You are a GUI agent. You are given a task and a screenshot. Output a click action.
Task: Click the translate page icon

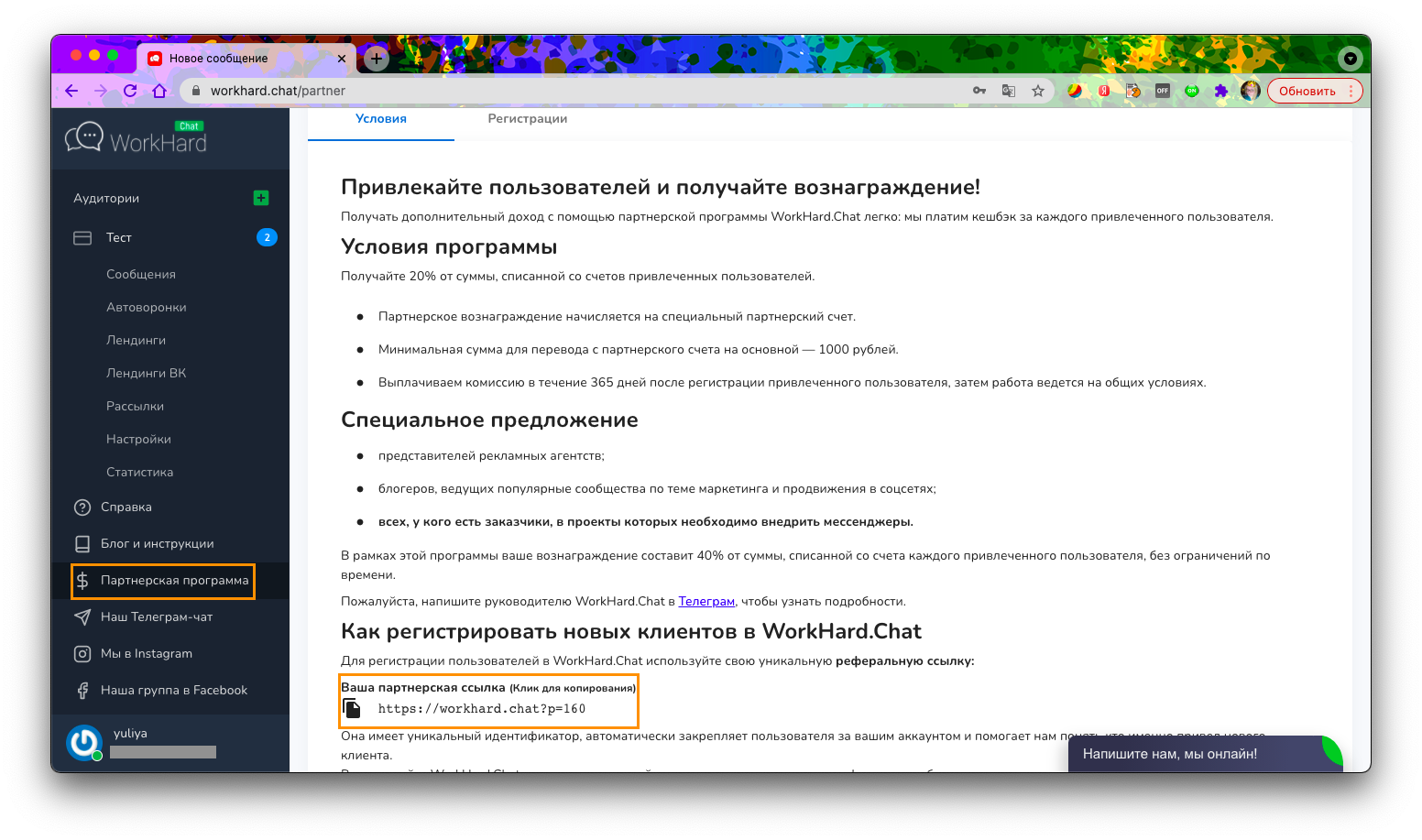coord(1009,91)
